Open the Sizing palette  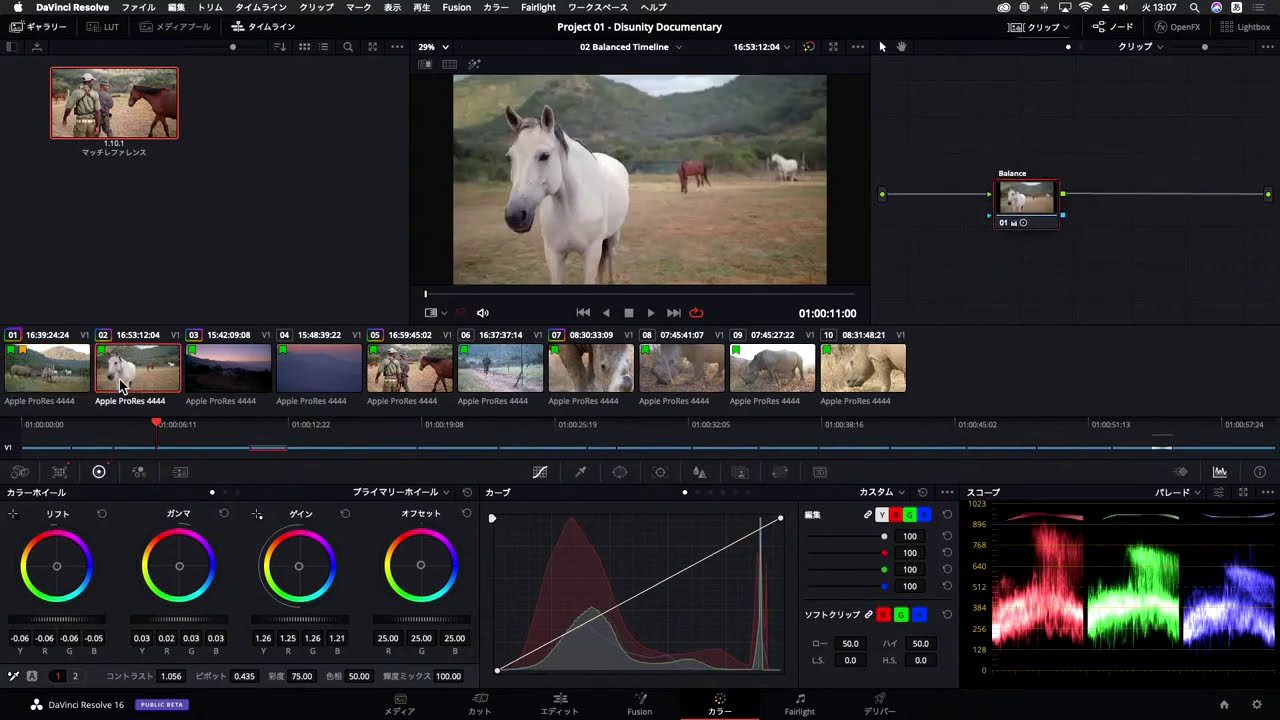click(780, 472)
